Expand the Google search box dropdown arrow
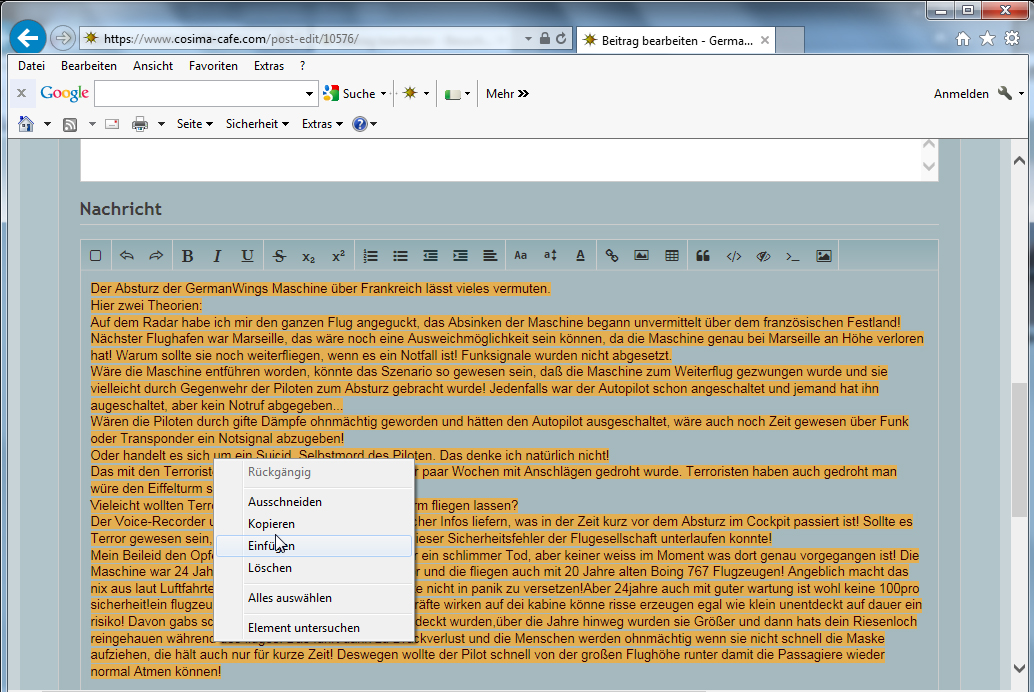Image resolution: width=1034 pixels, height=692 pixels. 309,94
